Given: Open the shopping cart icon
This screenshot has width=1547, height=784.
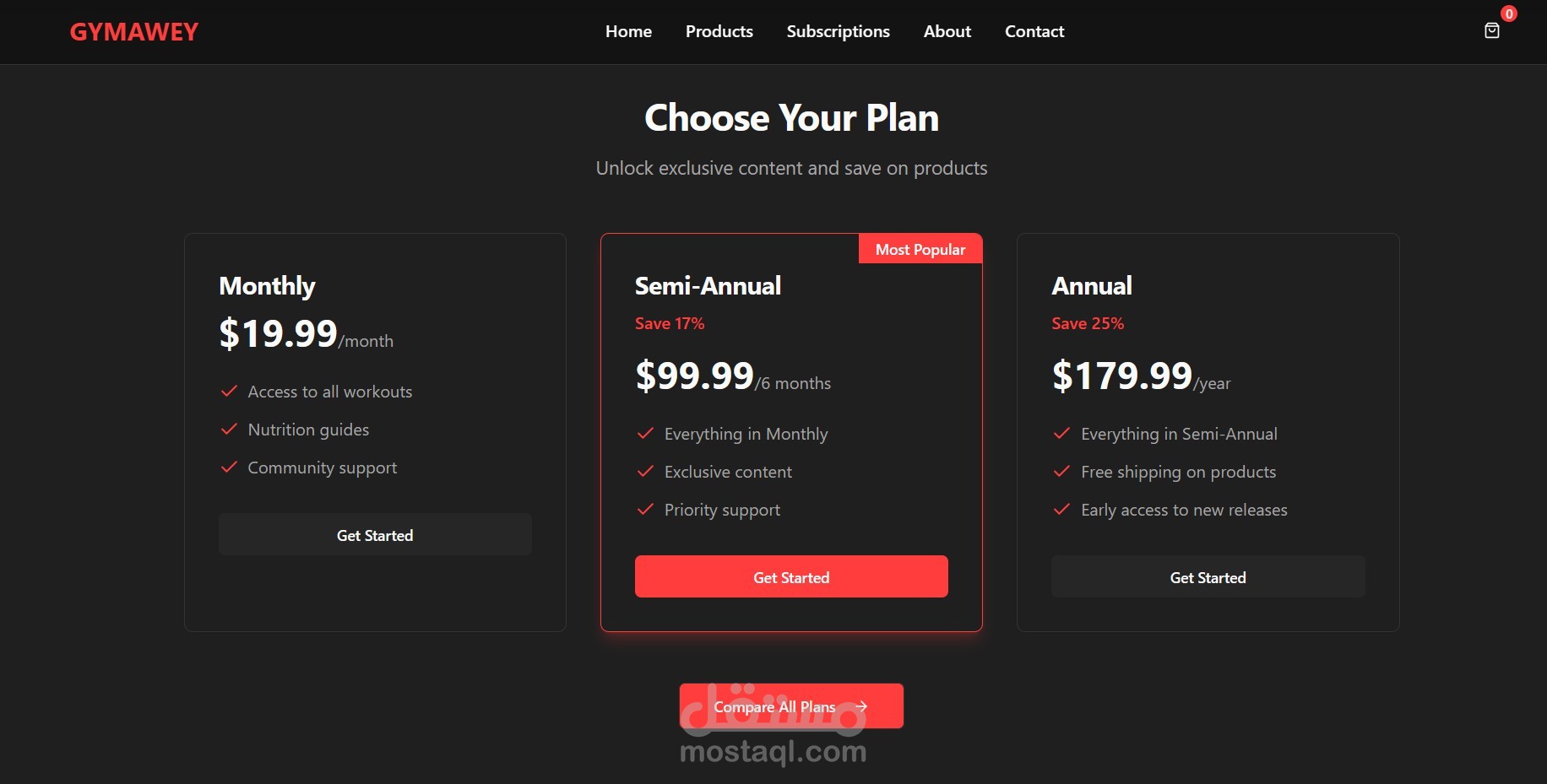Looking at the screenshot, I should point(1491,31).
